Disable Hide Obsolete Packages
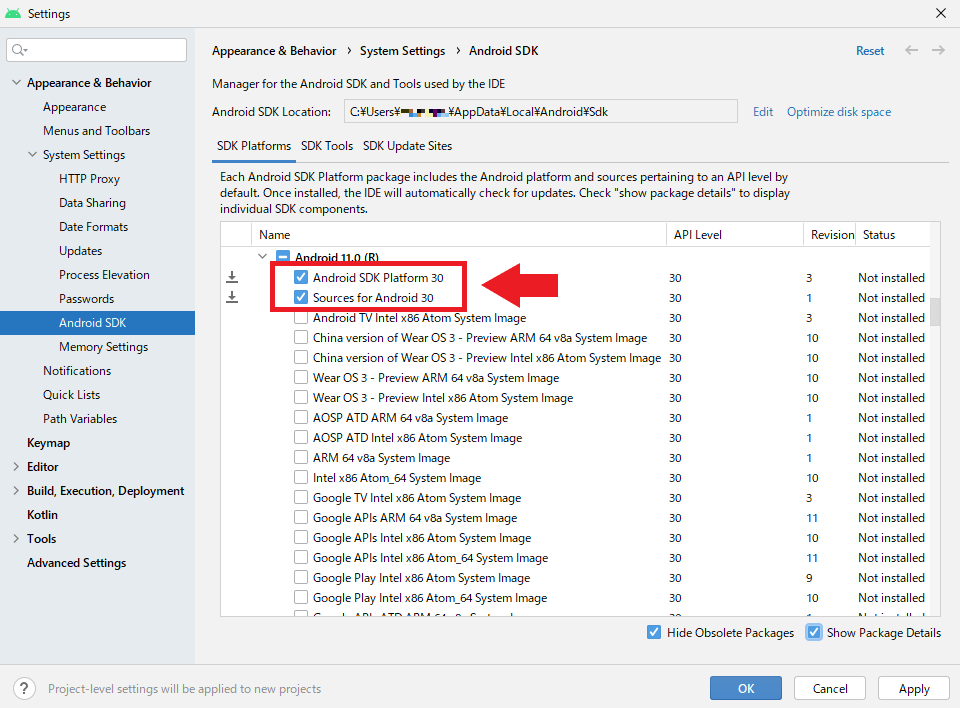Screen dimensions: 960x708 click(654, 632)
